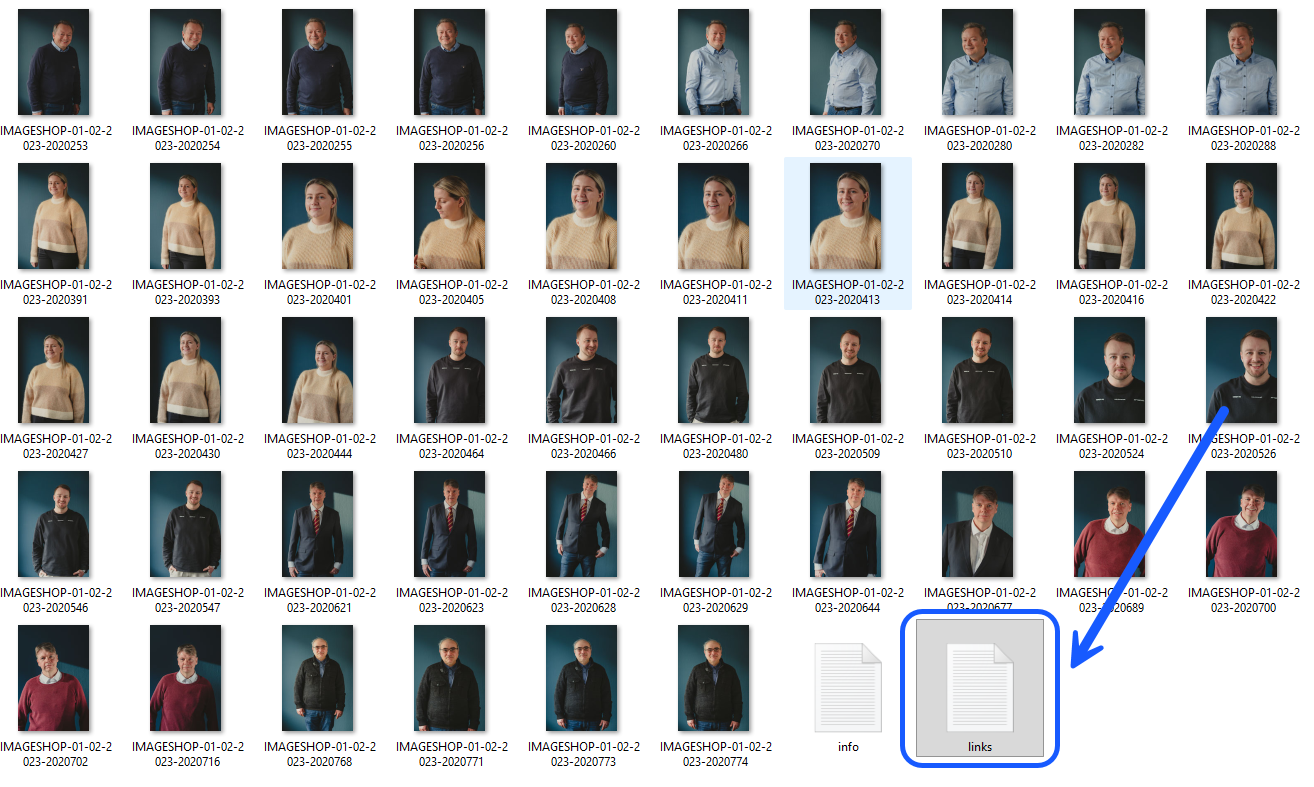This screenshot has width=1314, height=787.
Task: Click image 023-2020266 with light blue shirt
Action: coord(715,62)
